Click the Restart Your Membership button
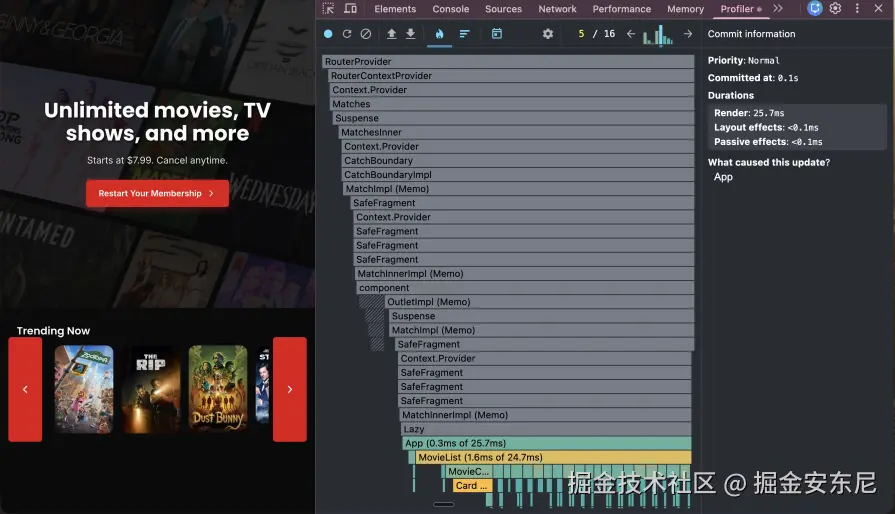This screenshot has height=514, width=895. (x=158, y=193)
